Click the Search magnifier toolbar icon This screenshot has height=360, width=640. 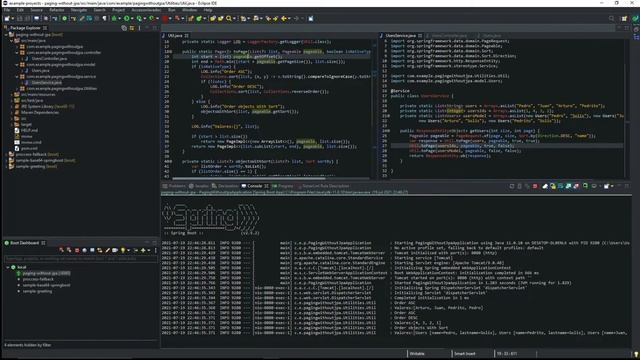(229, 18)
